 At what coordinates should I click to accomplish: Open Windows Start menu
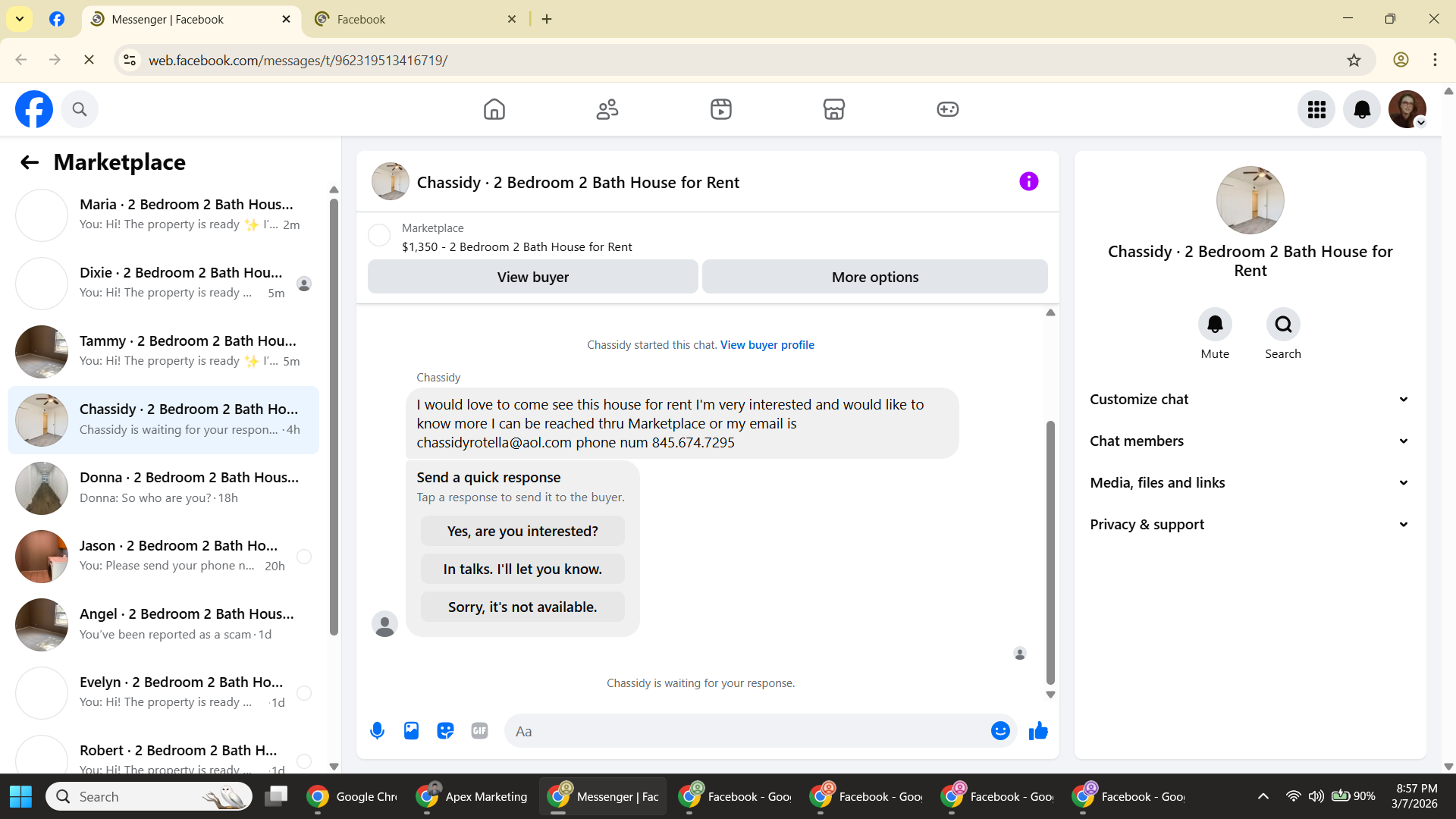tap(21, 796)
